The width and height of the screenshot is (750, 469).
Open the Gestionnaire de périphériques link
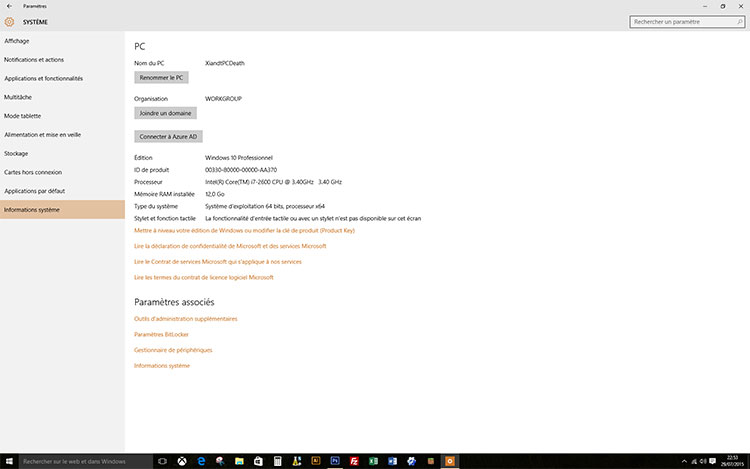tap(173, 350)
